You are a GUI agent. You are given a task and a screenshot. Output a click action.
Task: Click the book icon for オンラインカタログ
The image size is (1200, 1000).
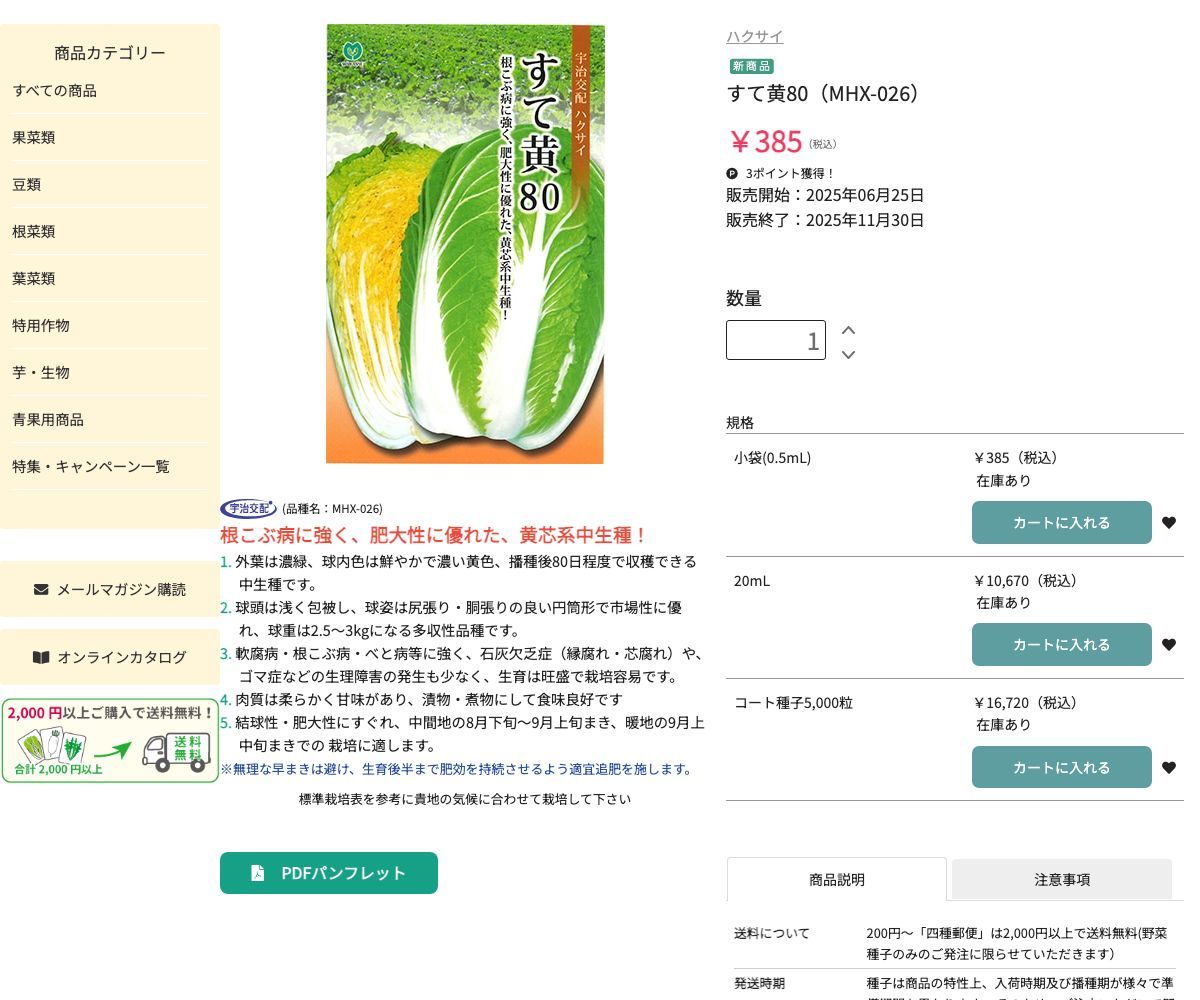(41, 657)
